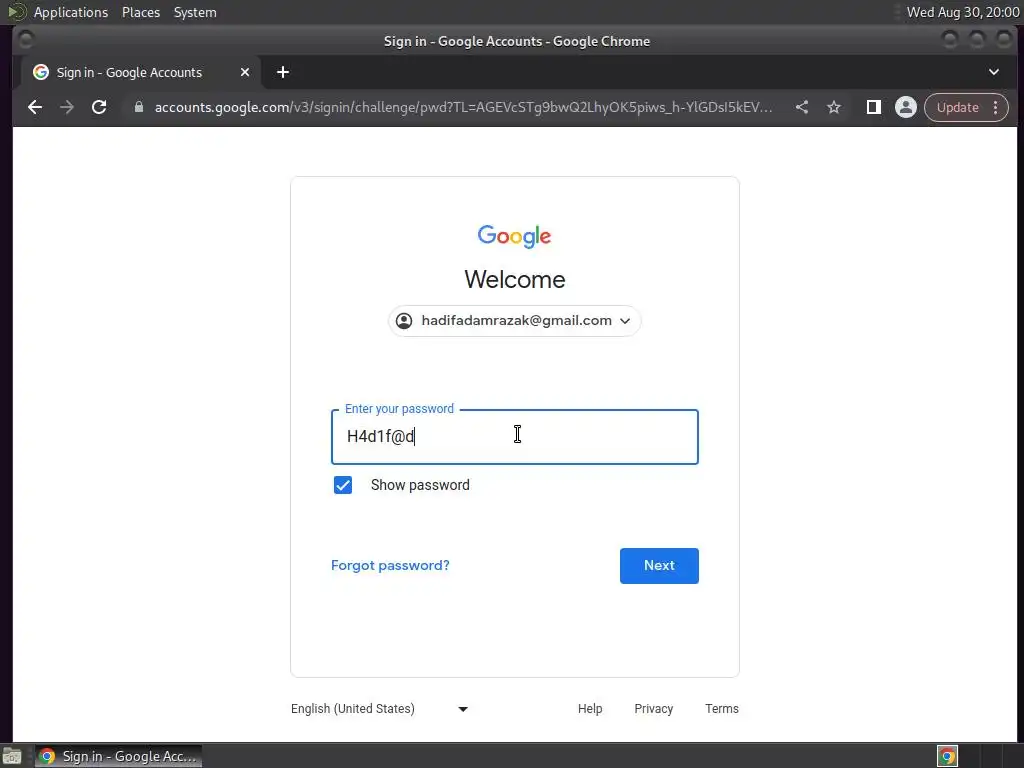Click the distro logo icon beside Applications
1024x768 pixels.
point(16,12)
